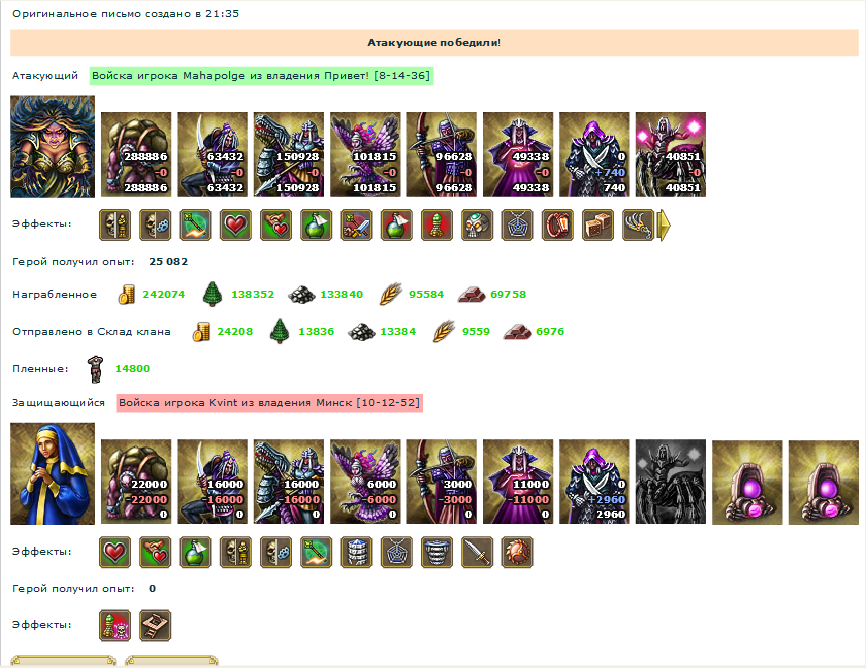Click the green potion icon in defender effects
Image resolution: width=866 pixels, height=668 pixels.
196,552
